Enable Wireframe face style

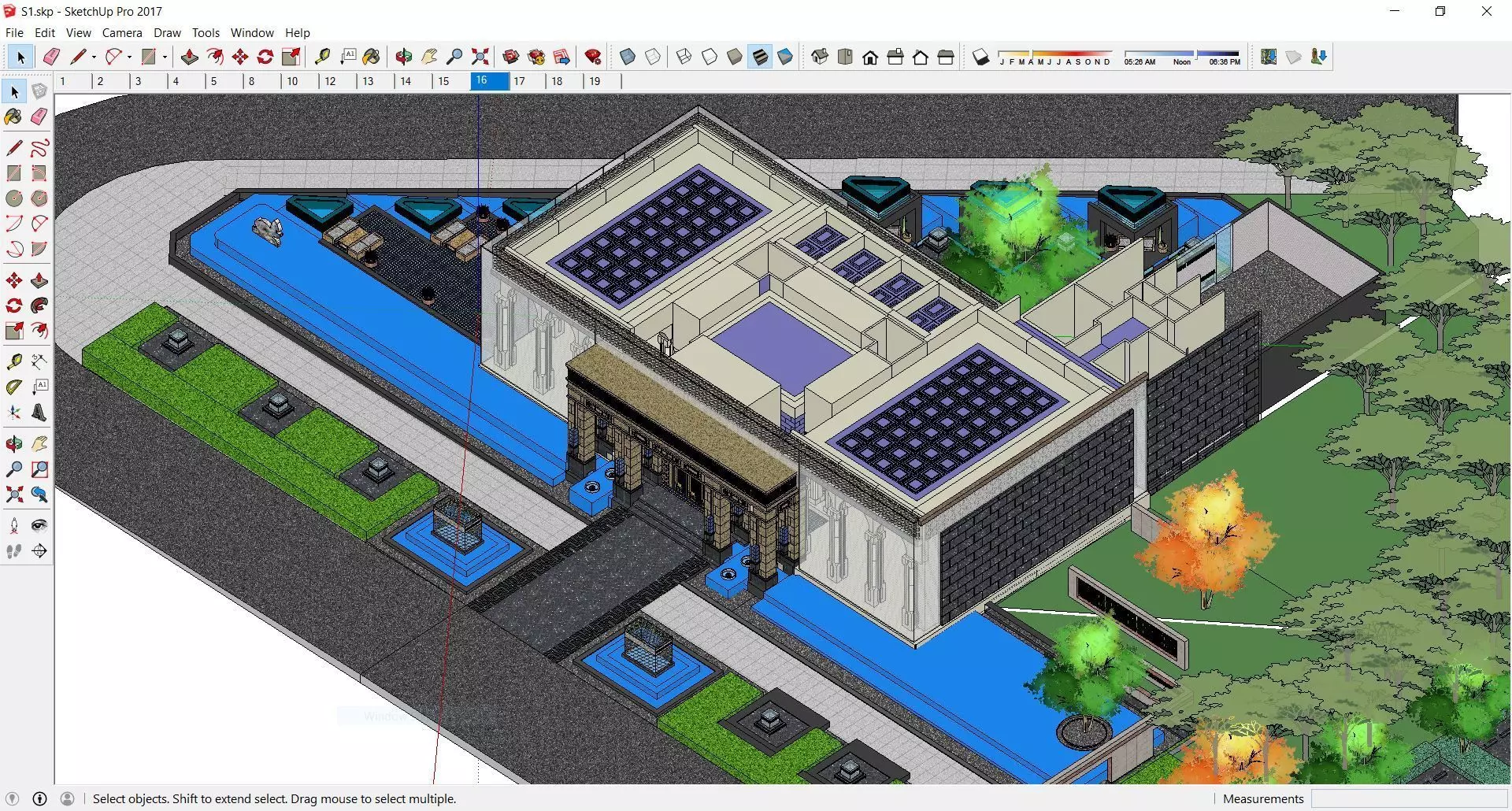click(x=684, y=57)
